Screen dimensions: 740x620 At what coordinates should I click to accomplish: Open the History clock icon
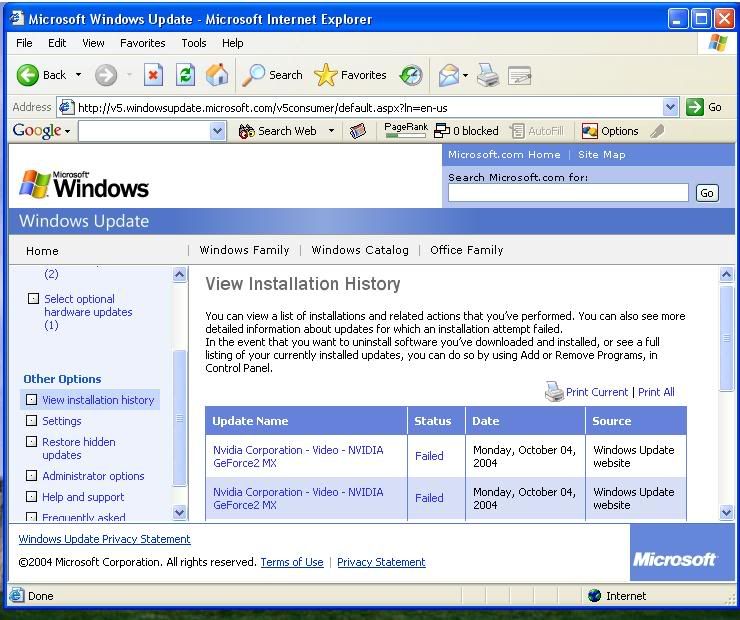(x=411, y=75)
